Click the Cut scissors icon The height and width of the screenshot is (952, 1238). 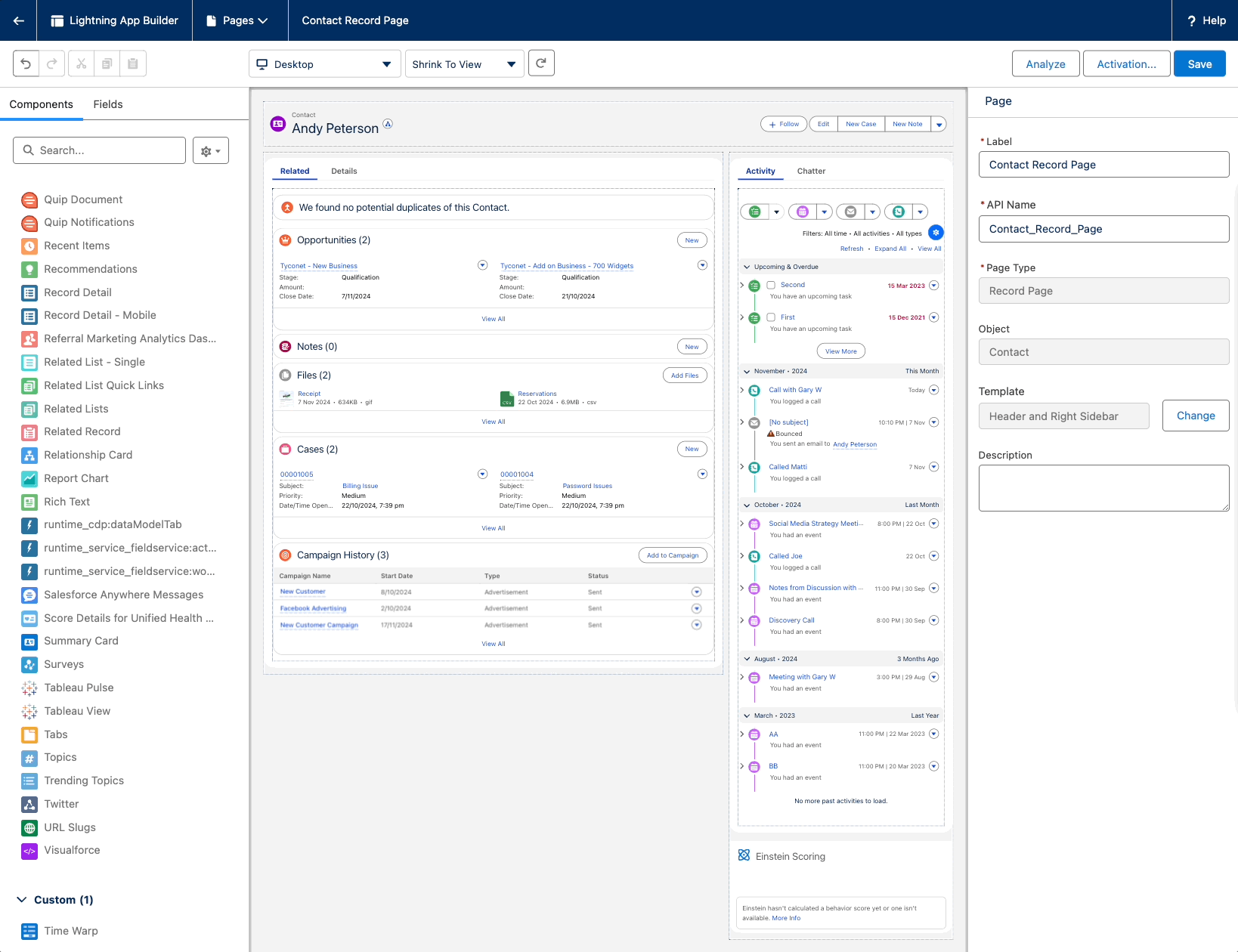pos(81,63)
